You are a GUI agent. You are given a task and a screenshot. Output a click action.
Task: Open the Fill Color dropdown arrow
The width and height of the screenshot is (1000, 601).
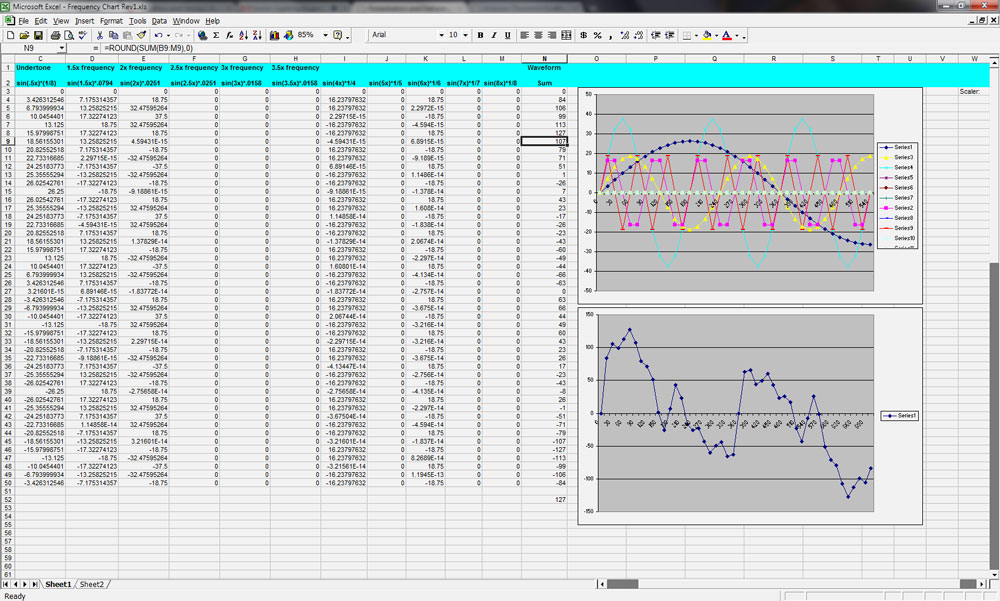pos(716,35)
